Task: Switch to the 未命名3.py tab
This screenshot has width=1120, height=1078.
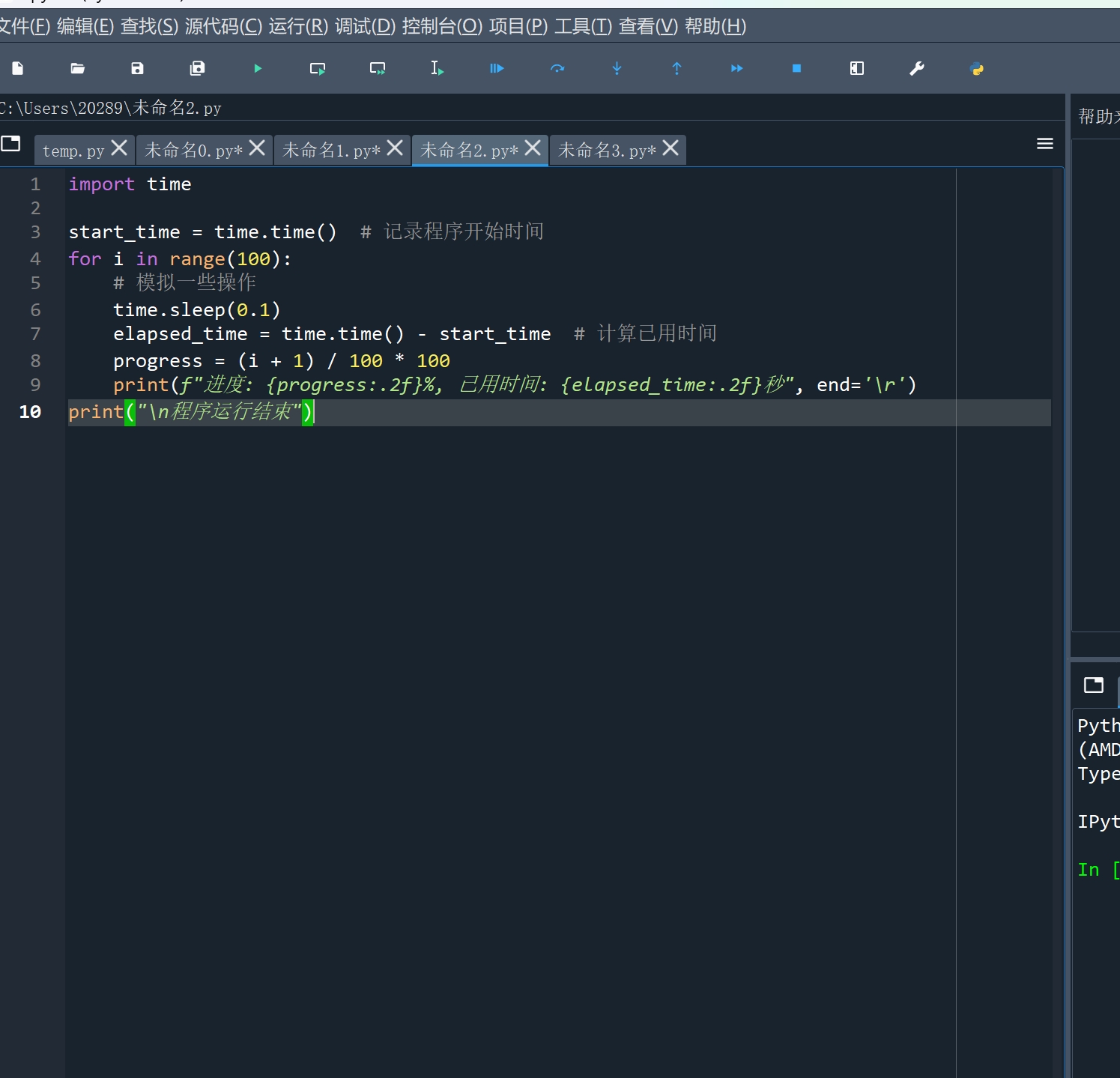Action: [x=606, y=151]
